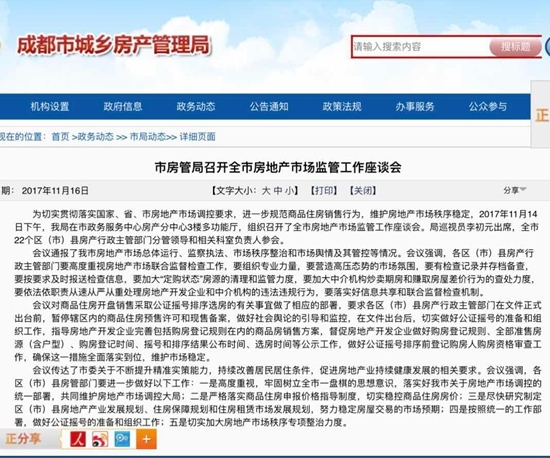Expand the 分享 dropdown near the date bar
The height and width of the screenshot is (458, 550).
[x=515, y=190]
